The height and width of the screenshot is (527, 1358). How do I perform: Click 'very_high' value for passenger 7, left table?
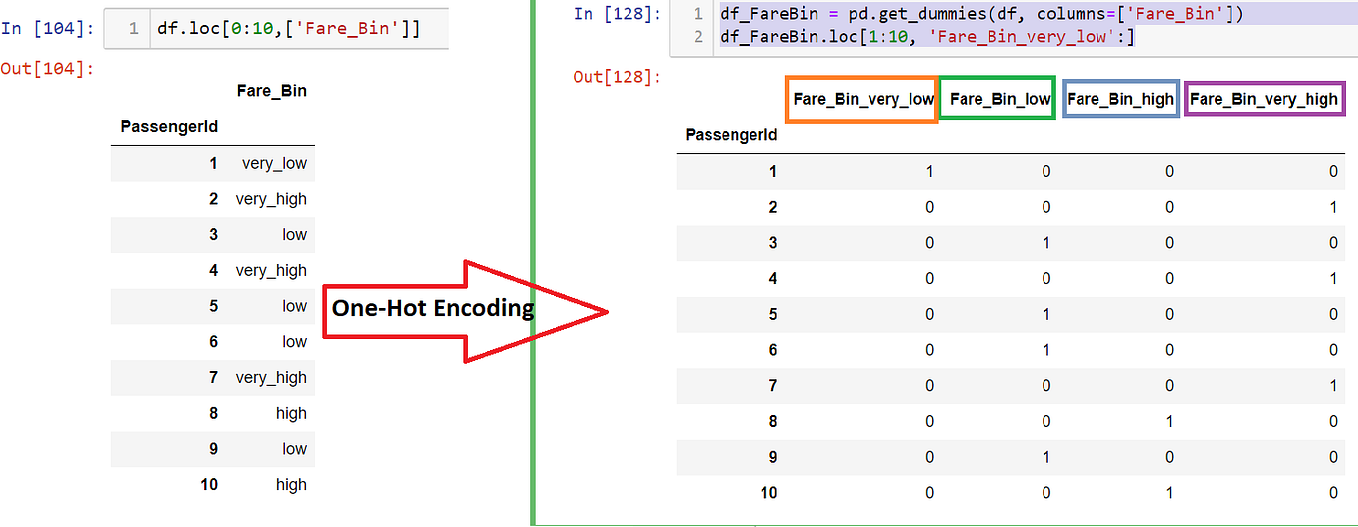tap(271, 377)
